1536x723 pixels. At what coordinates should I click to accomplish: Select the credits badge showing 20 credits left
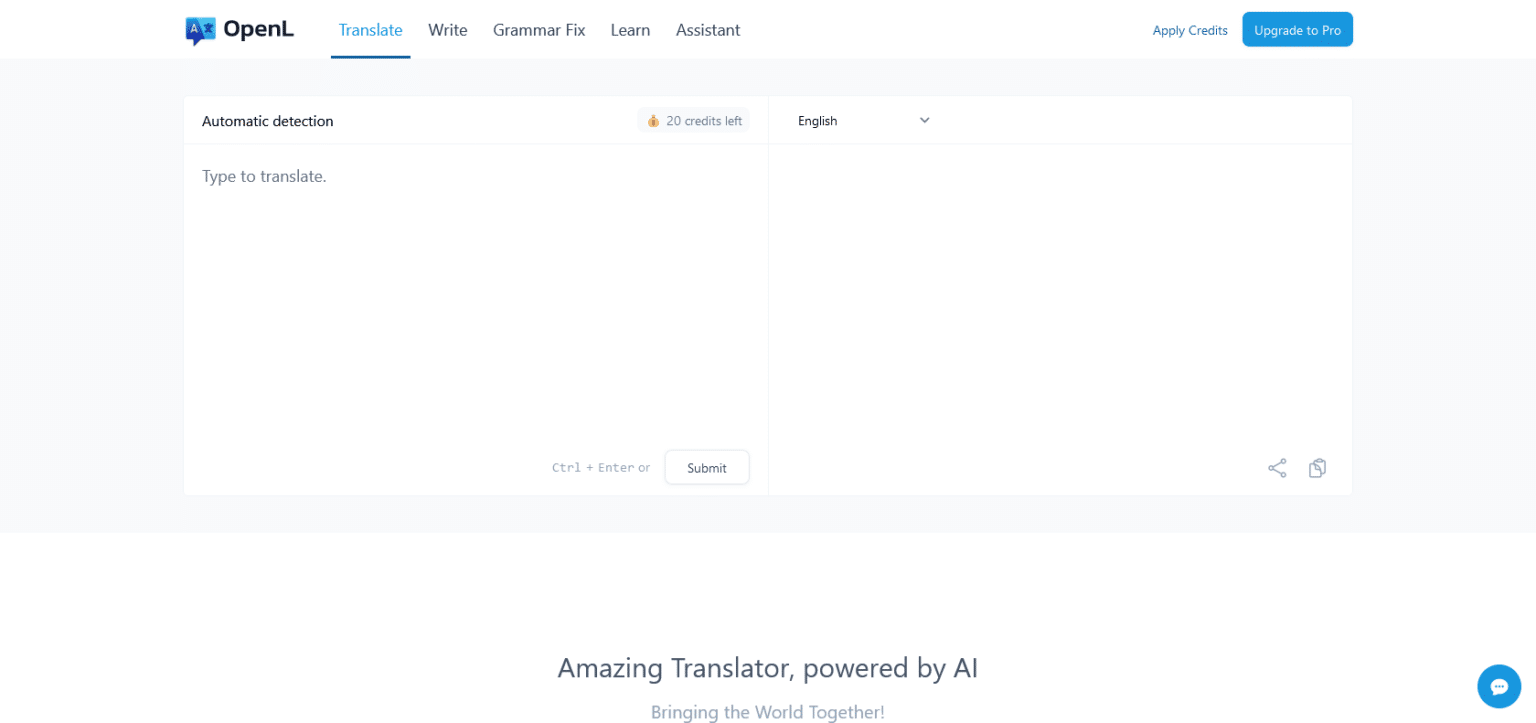coord(693,120)
